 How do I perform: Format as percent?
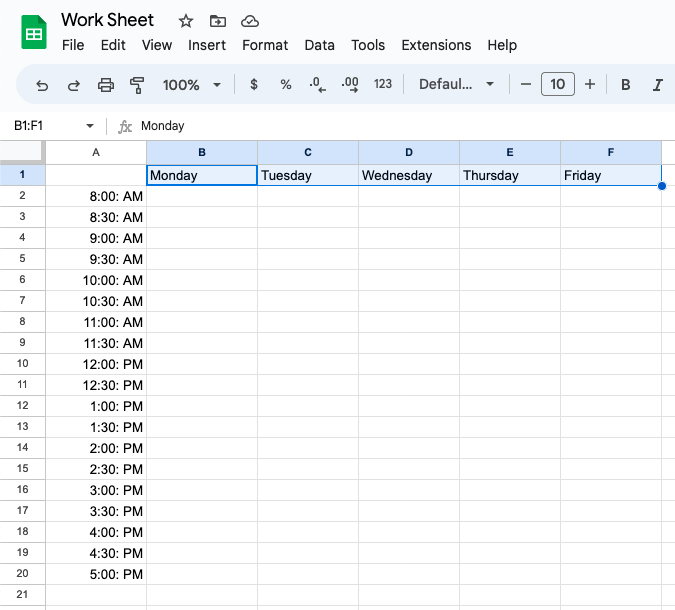286,84
